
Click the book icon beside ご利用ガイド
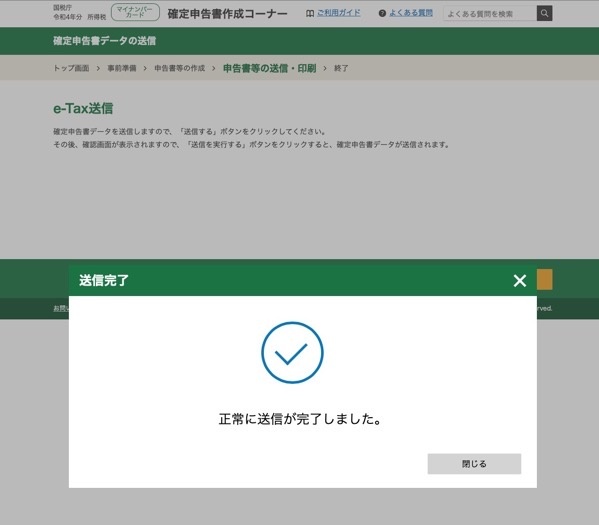[310, 13]
